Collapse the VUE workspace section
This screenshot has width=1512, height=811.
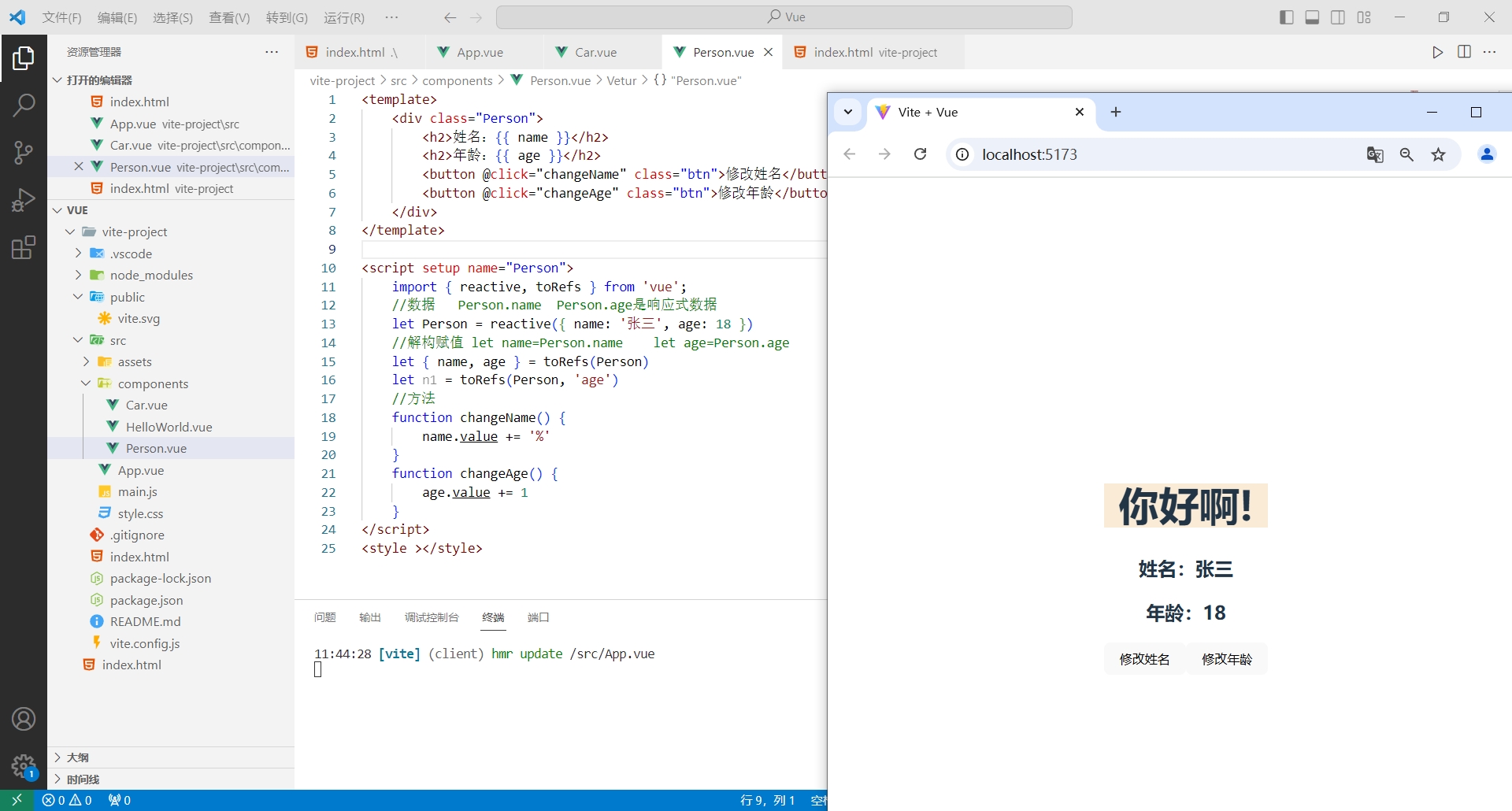click(57, 210)
